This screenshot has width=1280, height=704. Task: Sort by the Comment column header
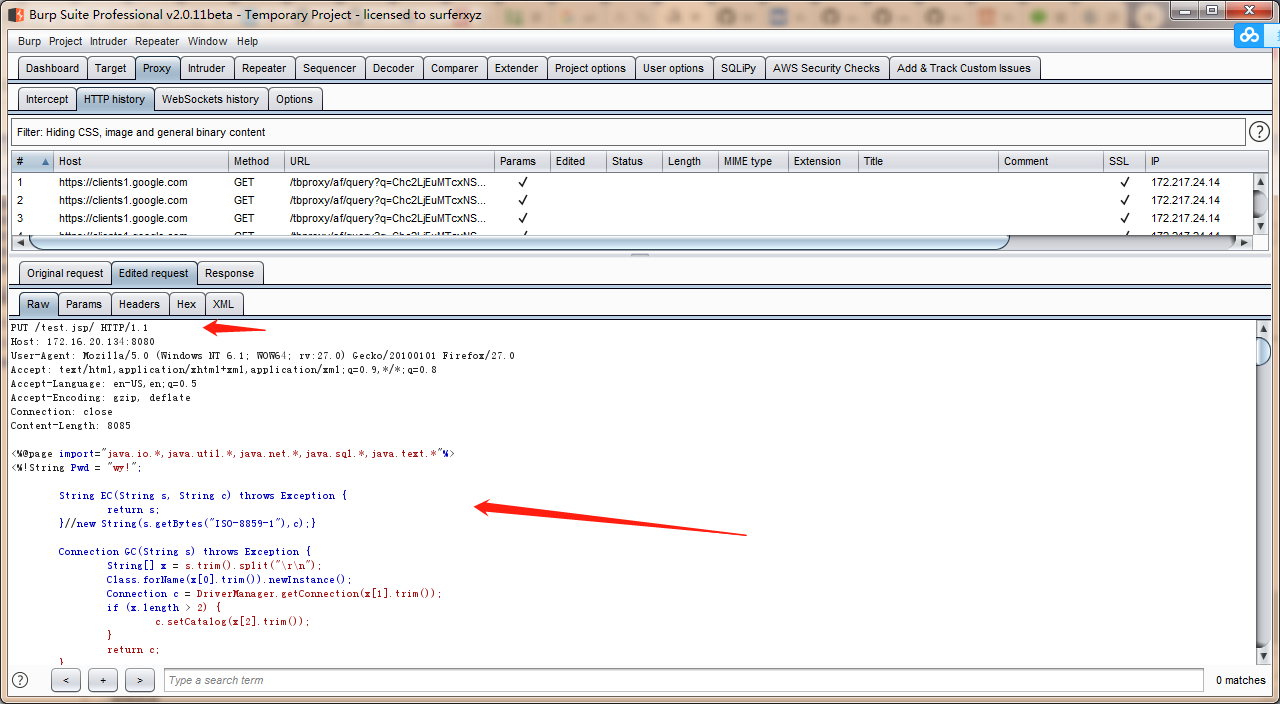click(1050, 161)
